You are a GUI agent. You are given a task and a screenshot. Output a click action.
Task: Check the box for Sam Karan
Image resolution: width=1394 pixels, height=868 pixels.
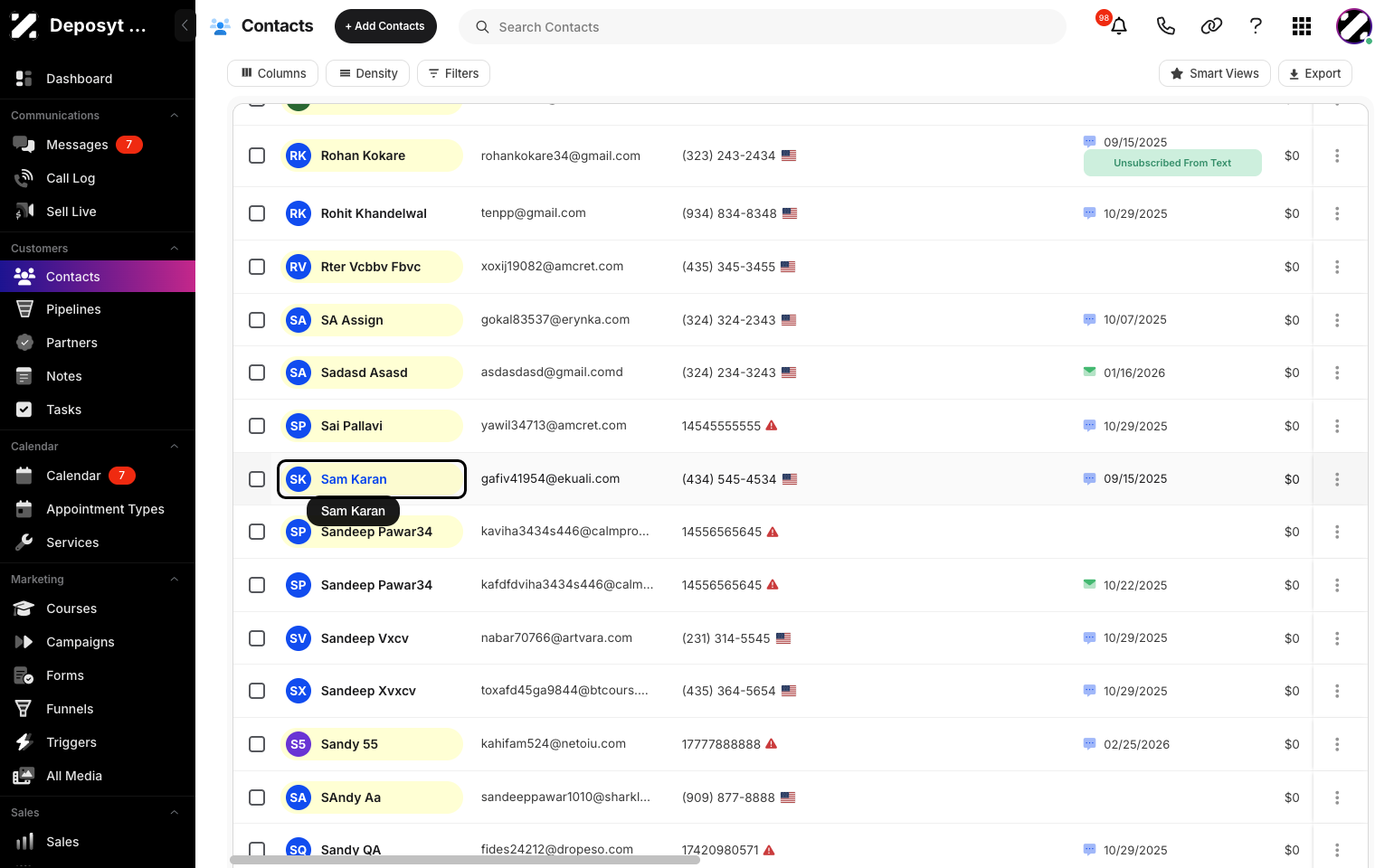click(x=257, y=479)
